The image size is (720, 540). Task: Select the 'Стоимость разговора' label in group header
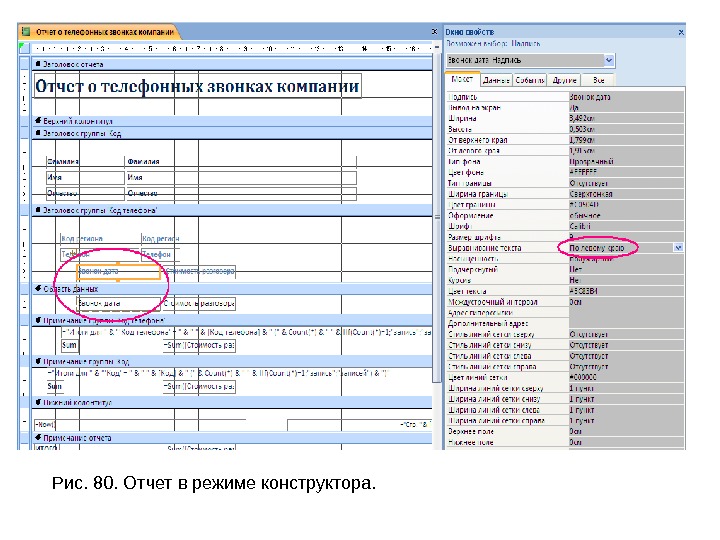[199, 271]
